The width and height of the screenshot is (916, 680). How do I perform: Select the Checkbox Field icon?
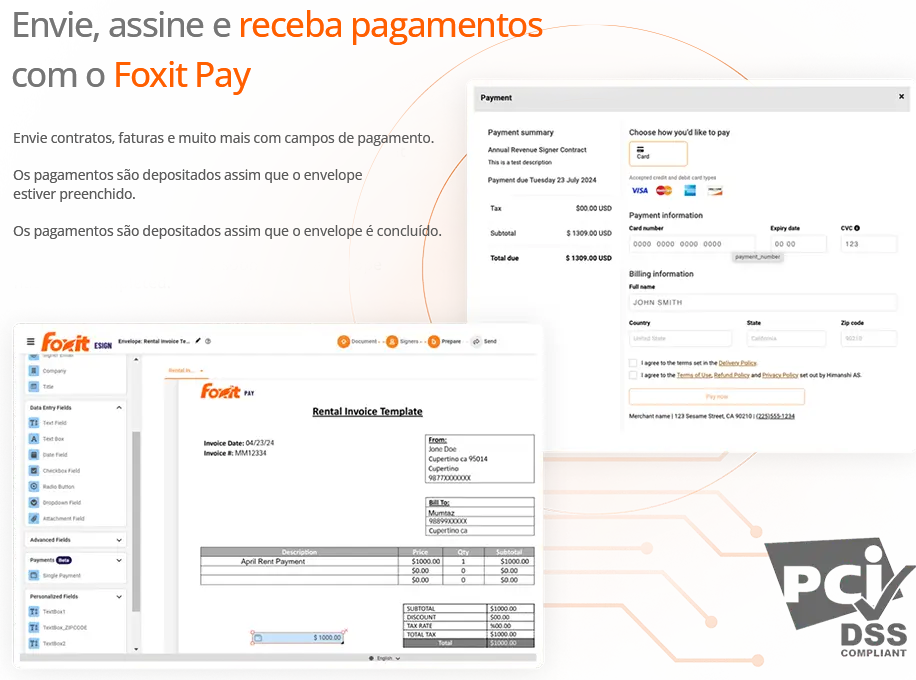click(34, 470)
